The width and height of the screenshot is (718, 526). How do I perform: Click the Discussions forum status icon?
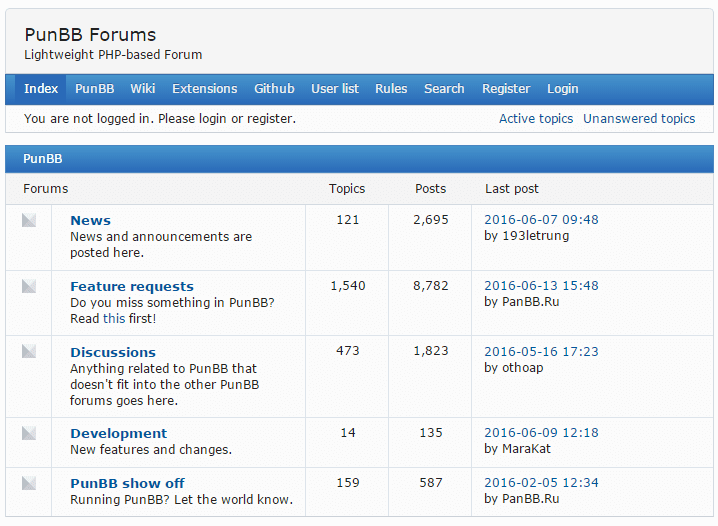pos(29,352)
